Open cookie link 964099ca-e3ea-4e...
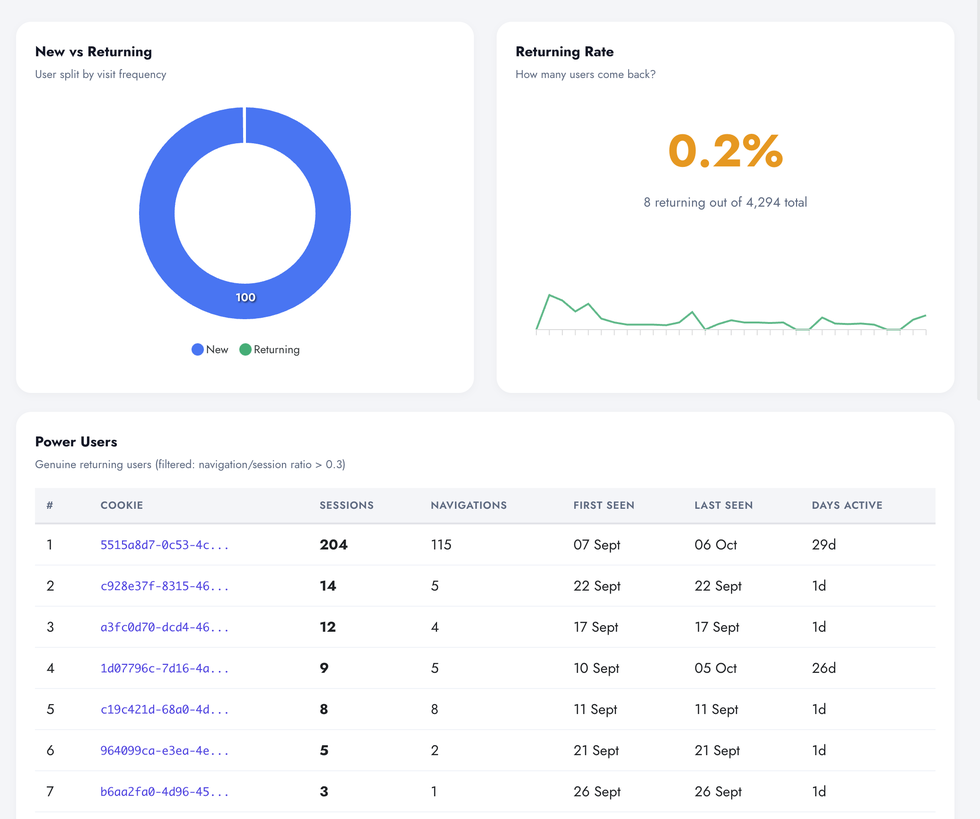 click(164, 751)
